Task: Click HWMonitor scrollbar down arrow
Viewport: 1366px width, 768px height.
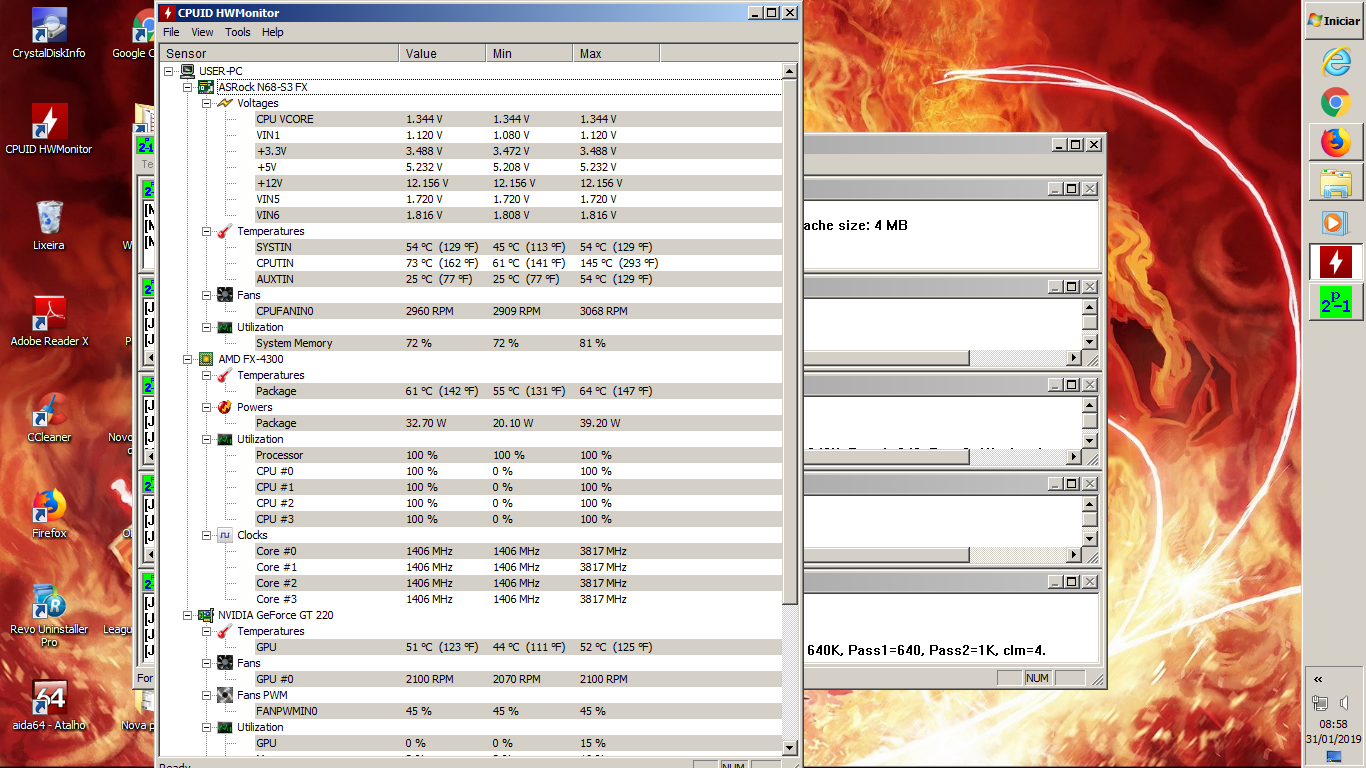Action: [x=789, y=747]
